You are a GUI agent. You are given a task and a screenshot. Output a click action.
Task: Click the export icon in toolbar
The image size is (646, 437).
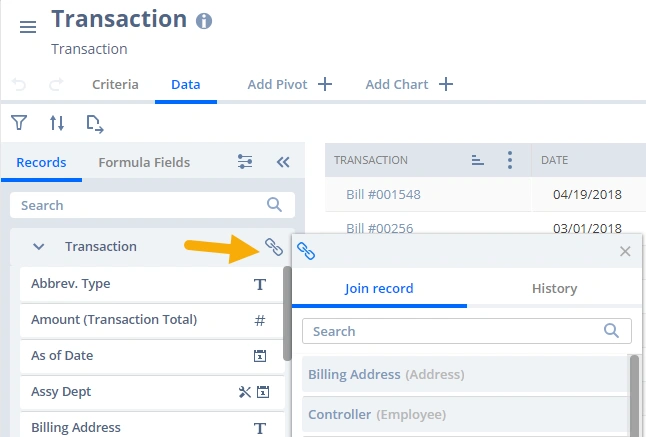point(95,123)
